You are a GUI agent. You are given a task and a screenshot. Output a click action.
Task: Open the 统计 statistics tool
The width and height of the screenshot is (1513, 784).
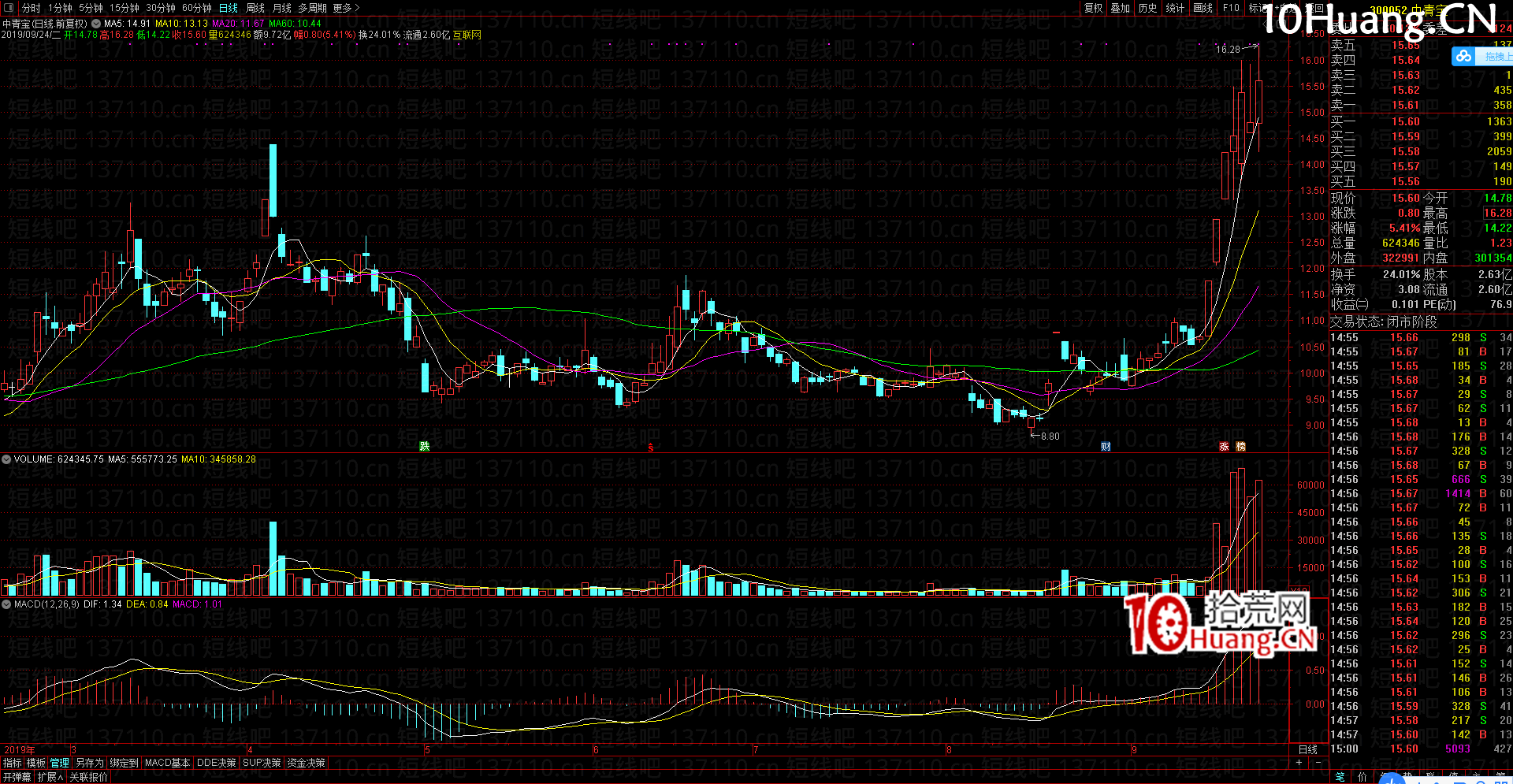1175,8
